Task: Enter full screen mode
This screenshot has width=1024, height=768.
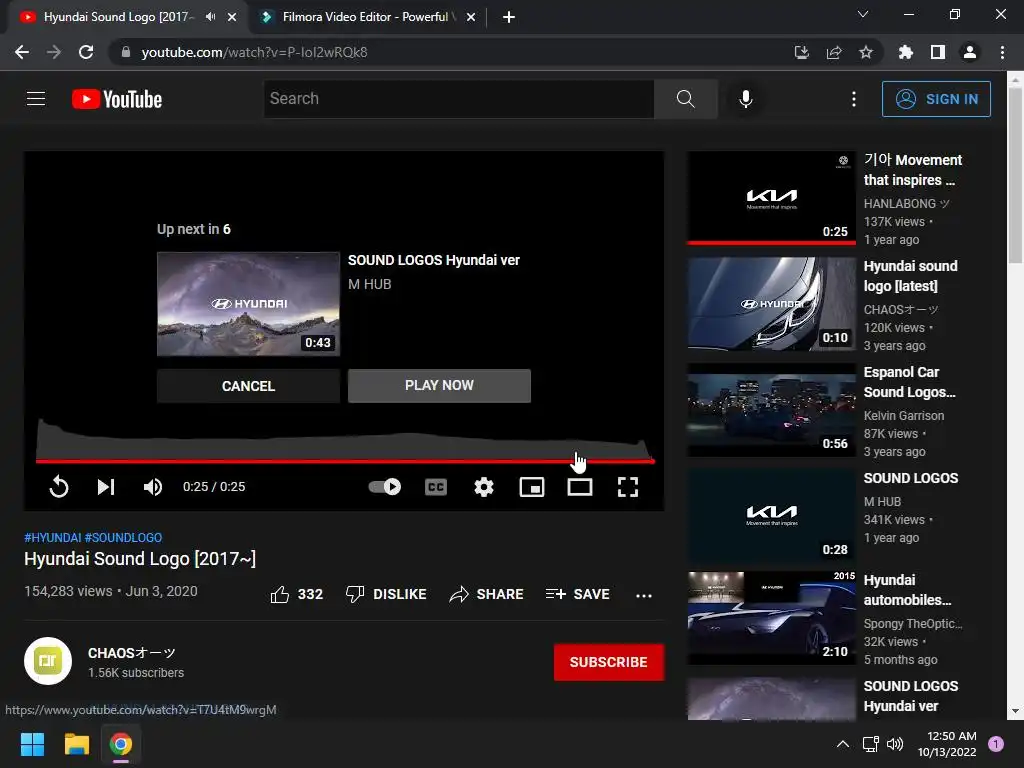Action: 628,487
